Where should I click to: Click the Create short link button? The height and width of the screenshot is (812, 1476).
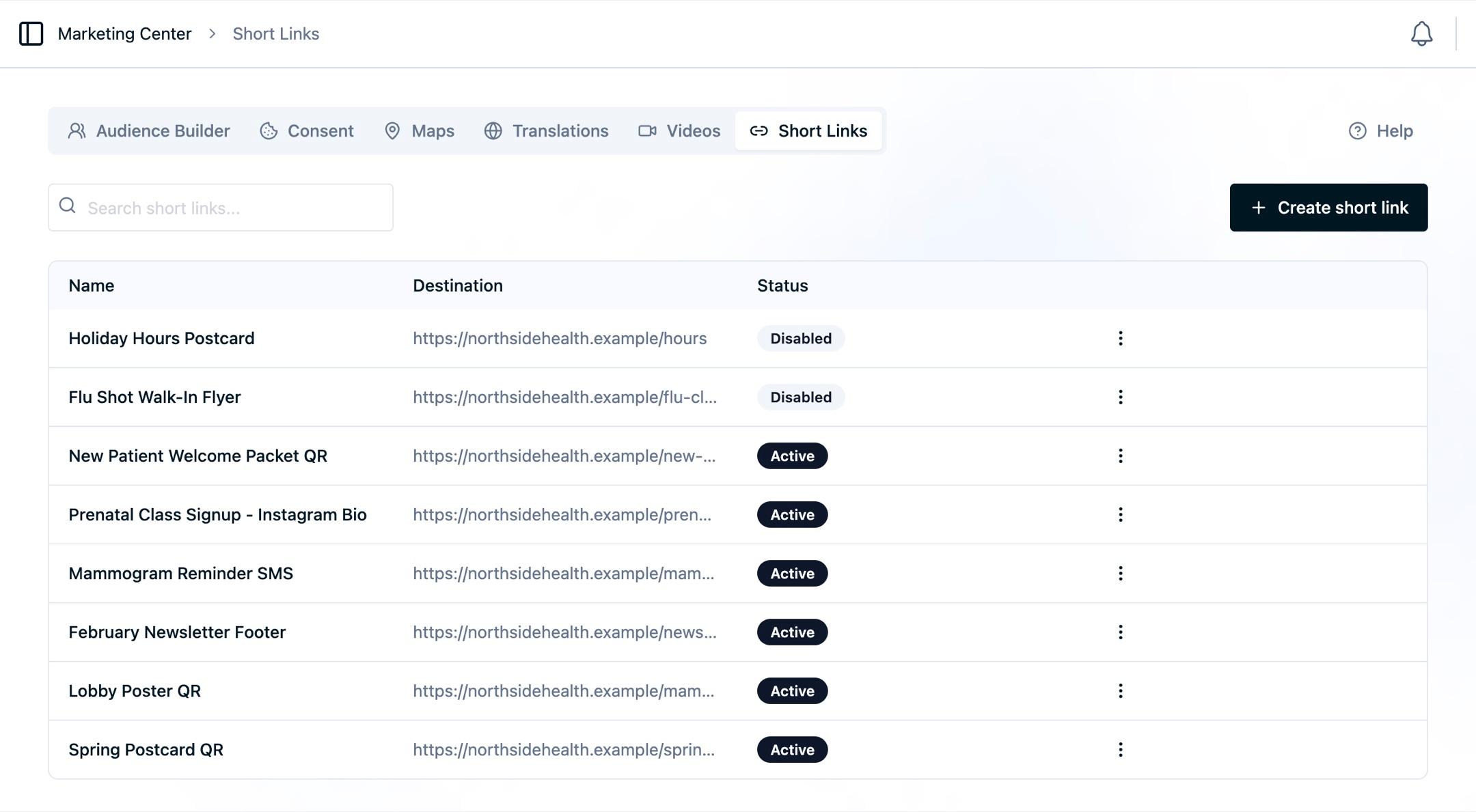[1328, 208]
